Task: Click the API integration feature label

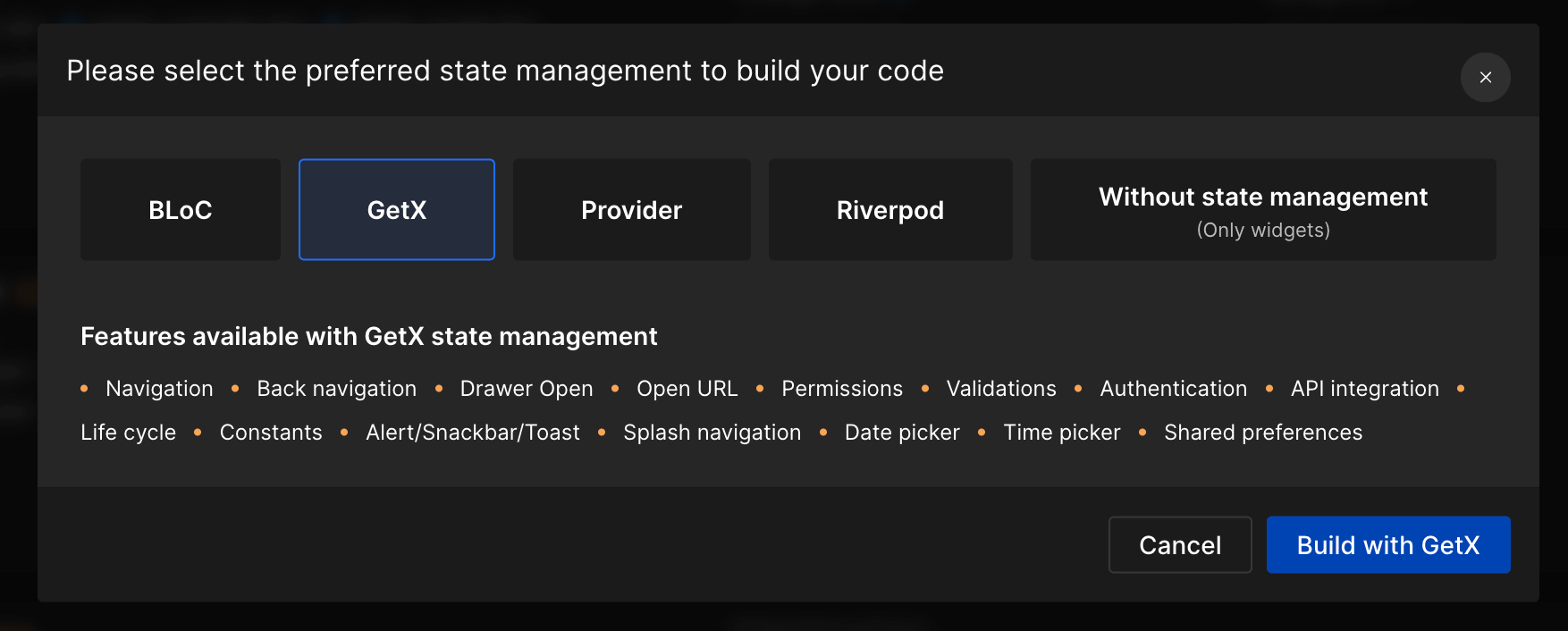Action: [x=1364, y=389]
